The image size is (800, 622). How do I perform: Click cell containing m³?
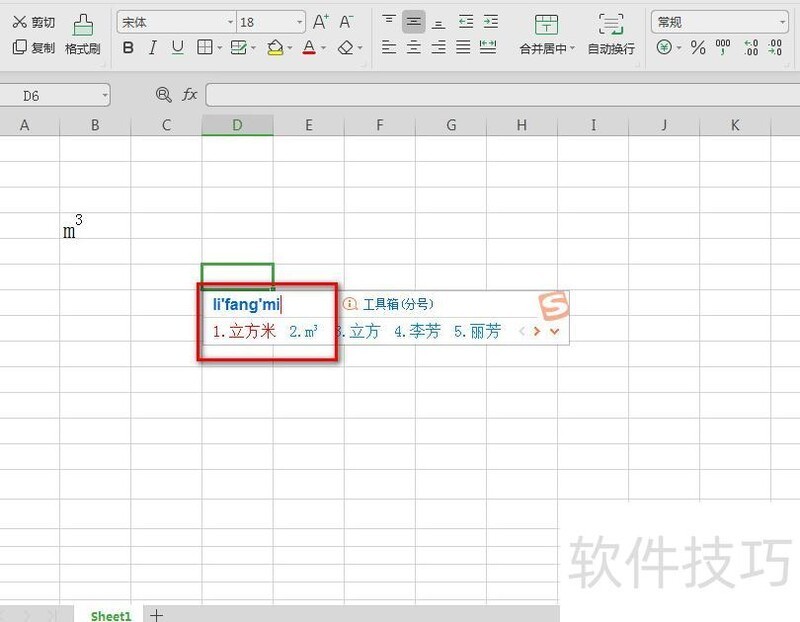pos(95,225)
